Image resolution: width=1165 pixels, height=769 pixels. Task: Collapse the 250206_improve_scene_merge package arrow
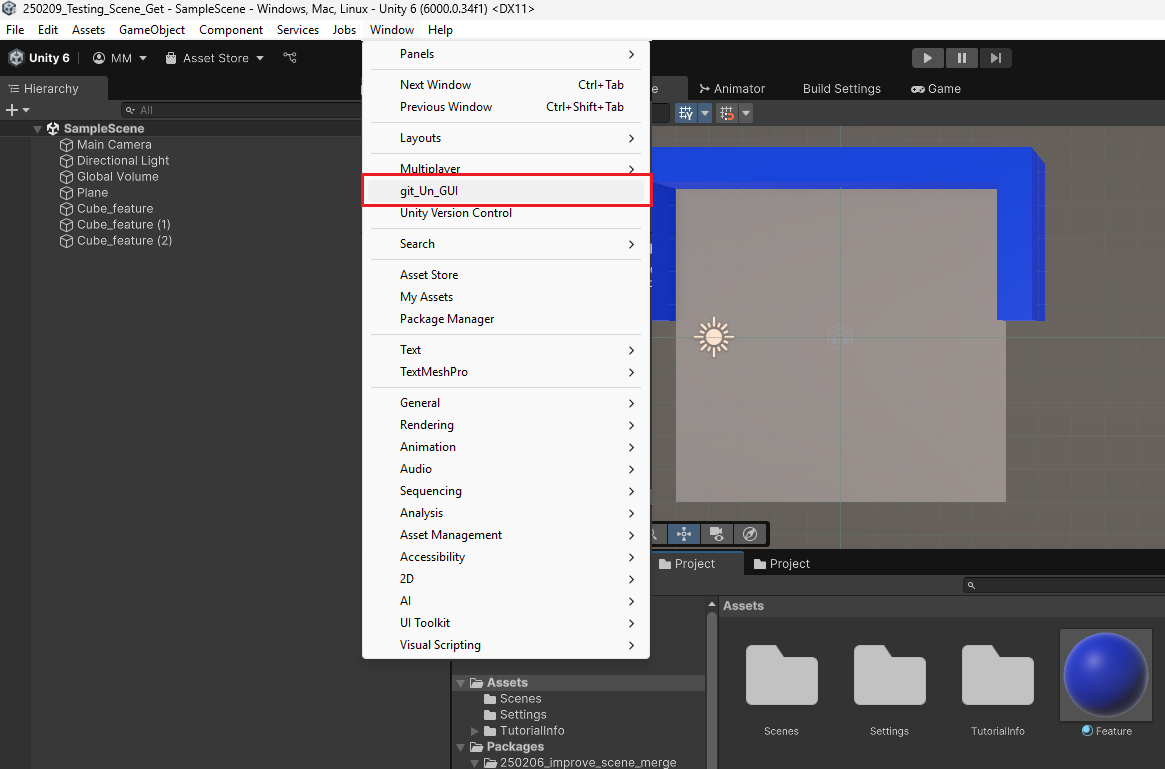pyautogui.click(x=475, y=763)
